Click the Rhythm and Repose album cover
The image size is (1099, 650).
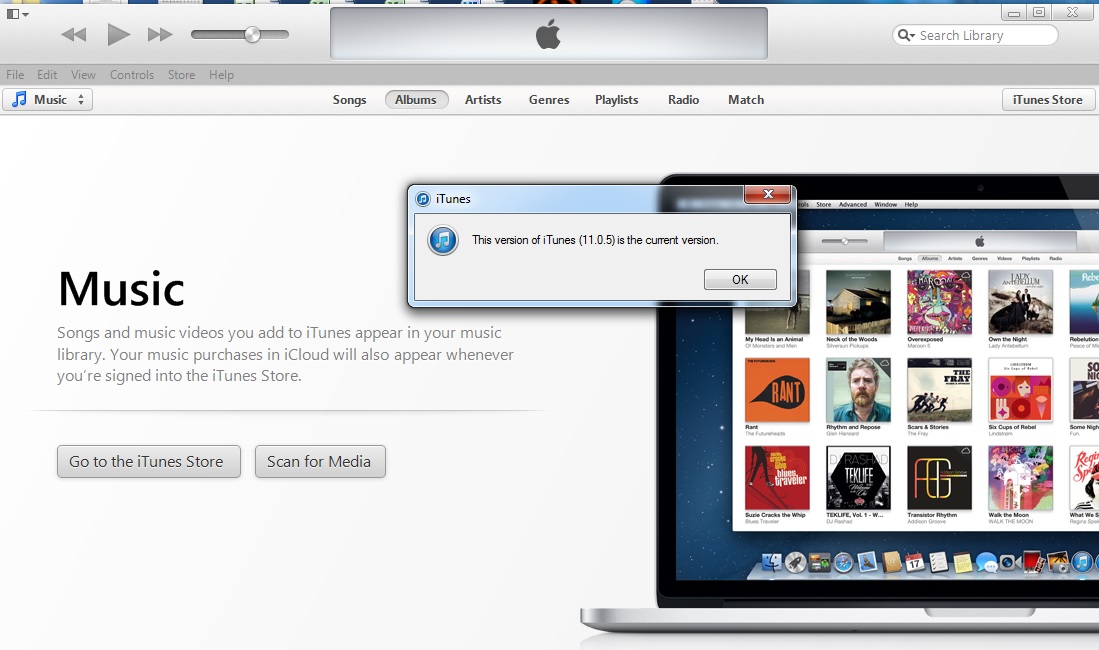point(859,391)
